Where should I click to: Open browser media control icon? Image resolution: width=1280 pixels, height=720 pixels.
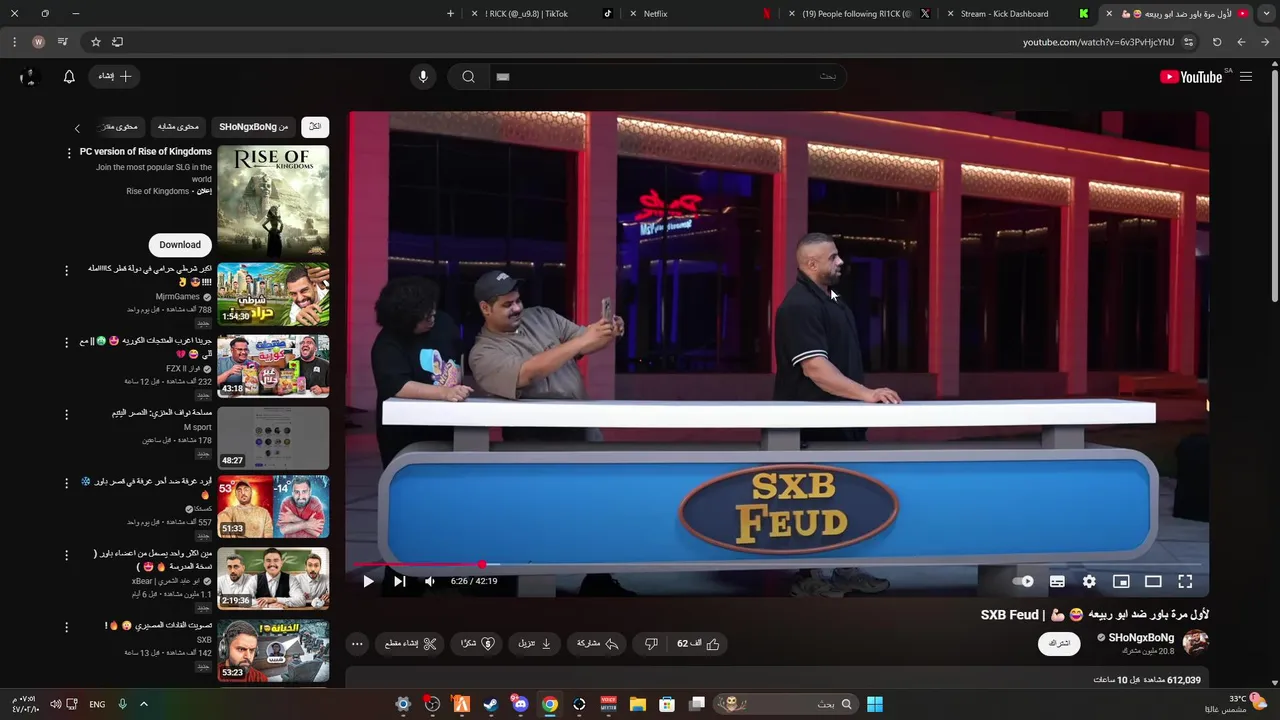(62, 42)
